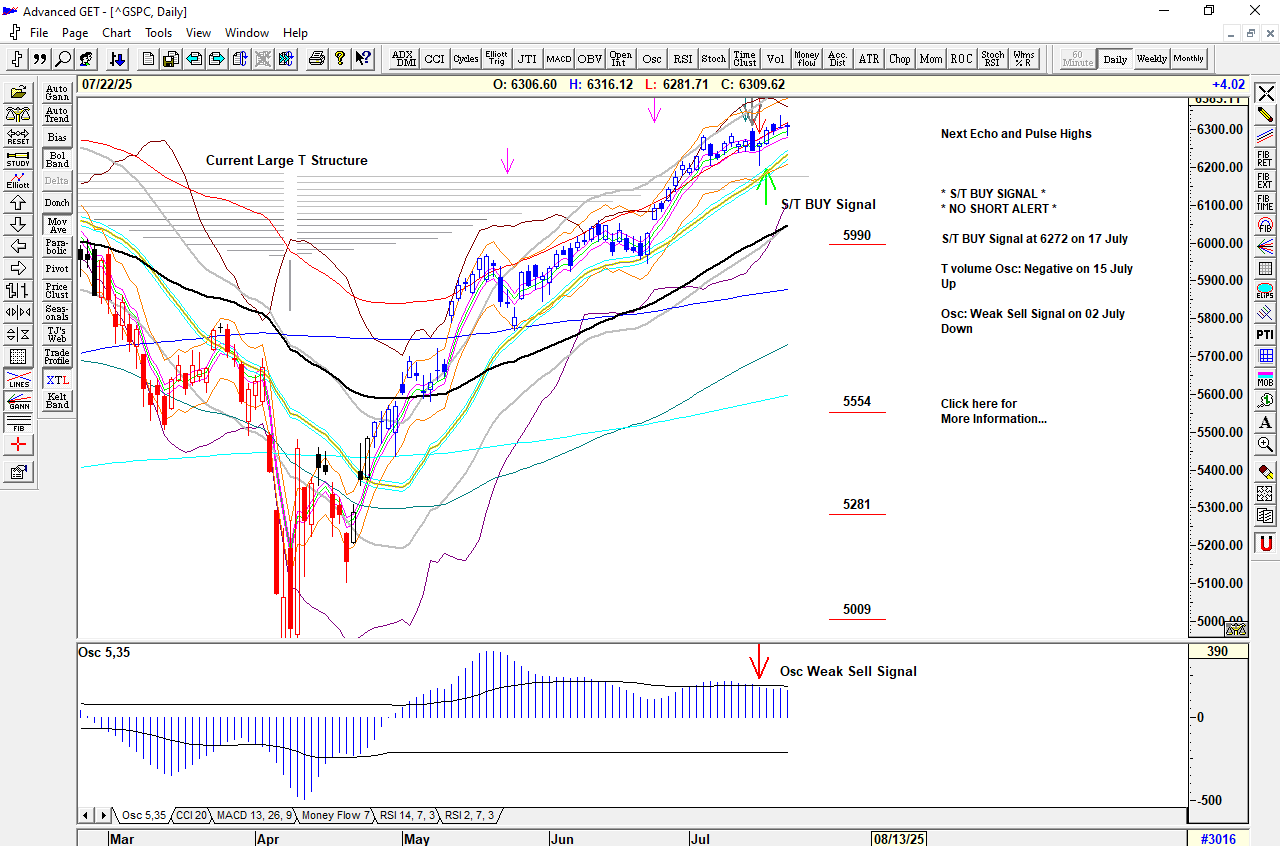Select the Elliott wave tool in left sidebar

[x=18, y=181]
